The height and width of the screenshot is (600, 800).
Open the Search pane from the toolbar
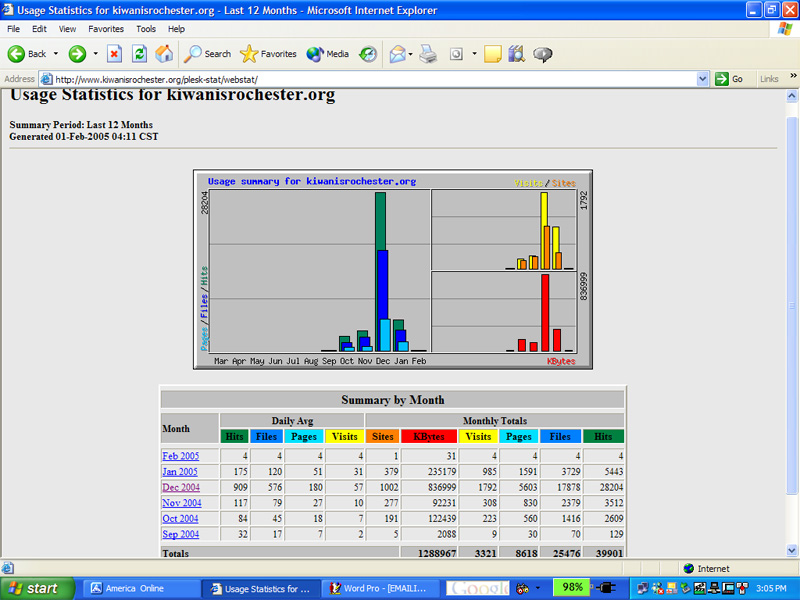pyautogui.click(x=207, y=54)
